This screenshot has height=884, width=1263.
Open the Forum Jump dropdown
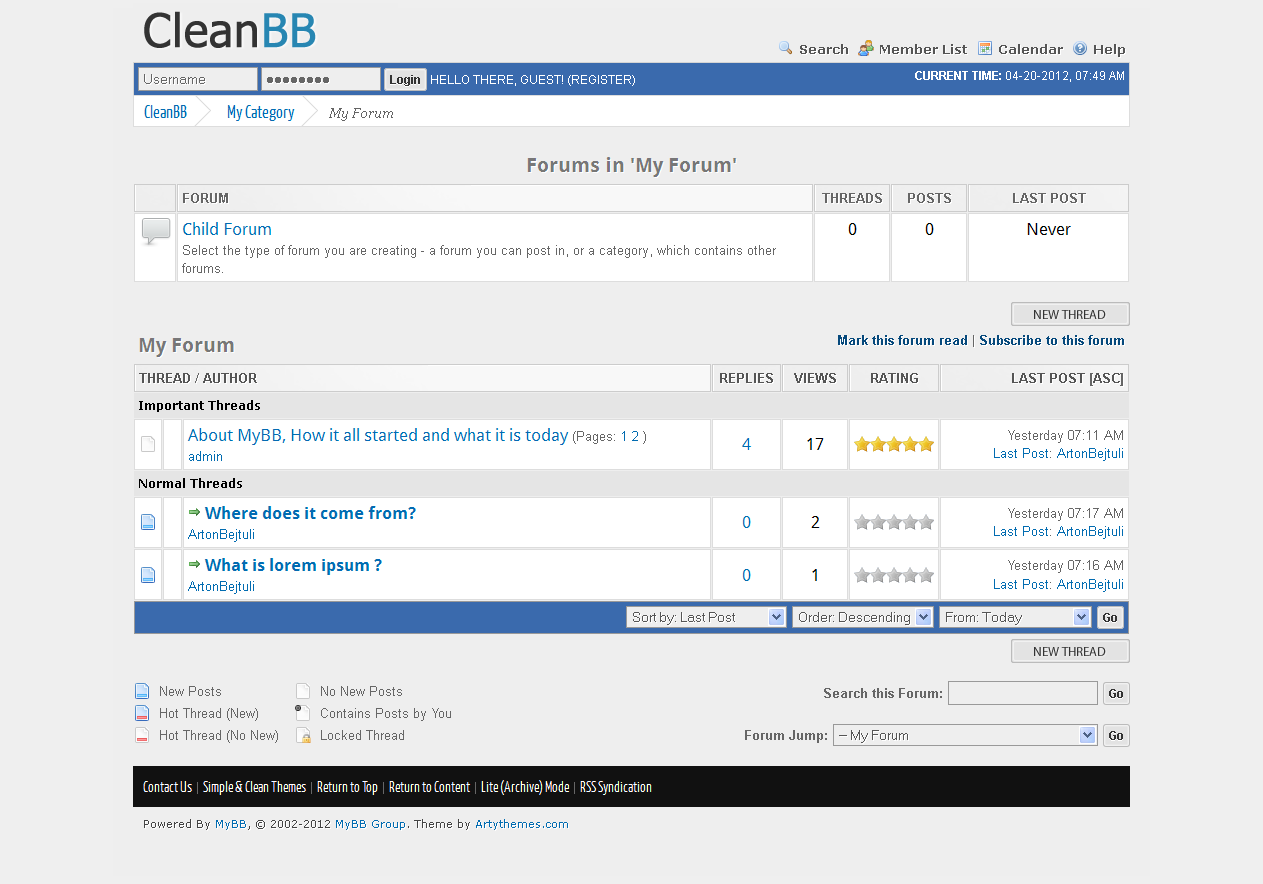964,735
